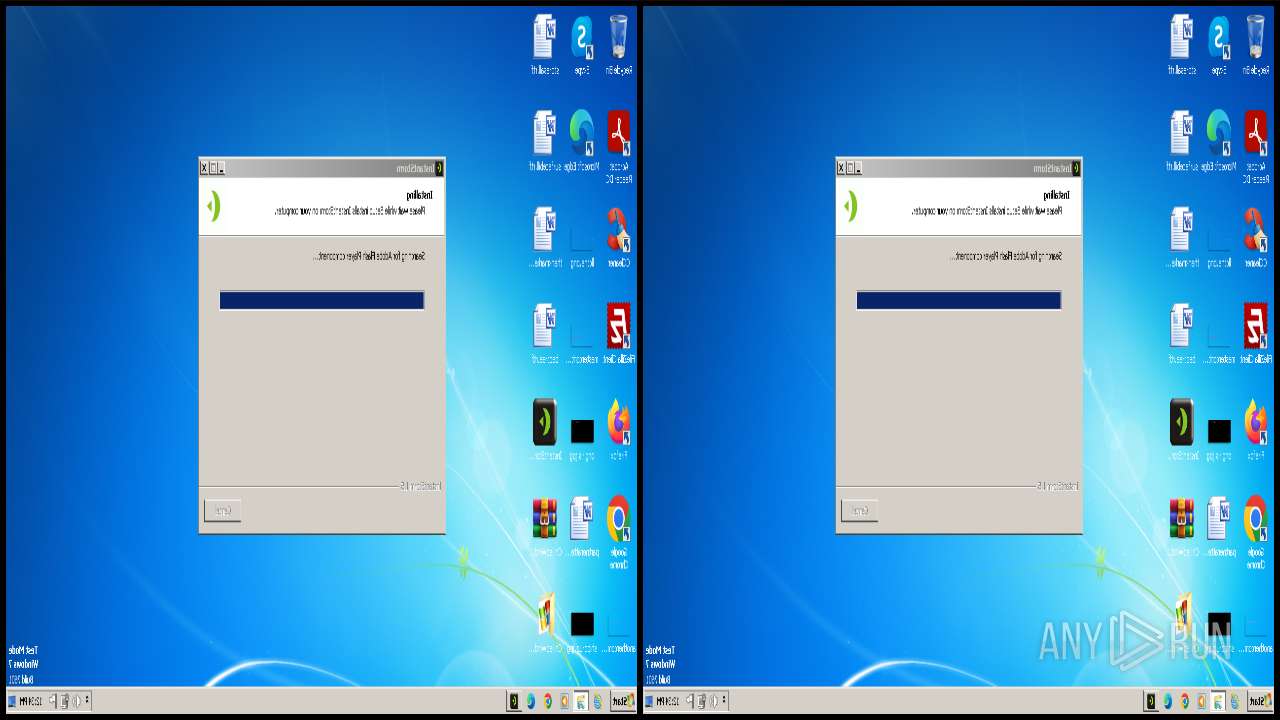Screen dimensions: 1280x720
Task: Open InstantStorm desktop icon, left screen copy
Action: (x=545, y=429)
